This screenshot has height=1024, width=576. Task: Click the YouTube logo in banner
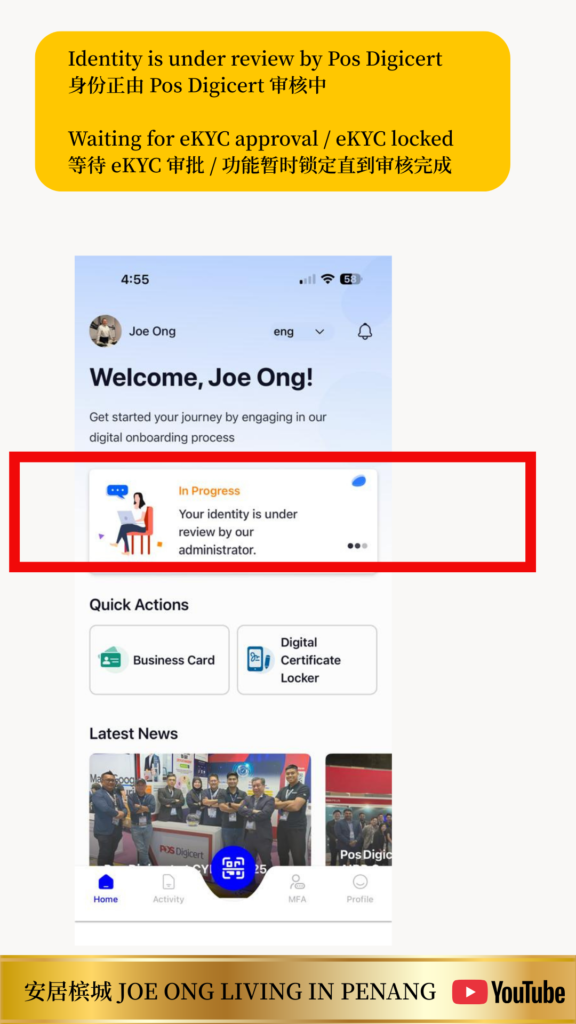click(509, 992)
